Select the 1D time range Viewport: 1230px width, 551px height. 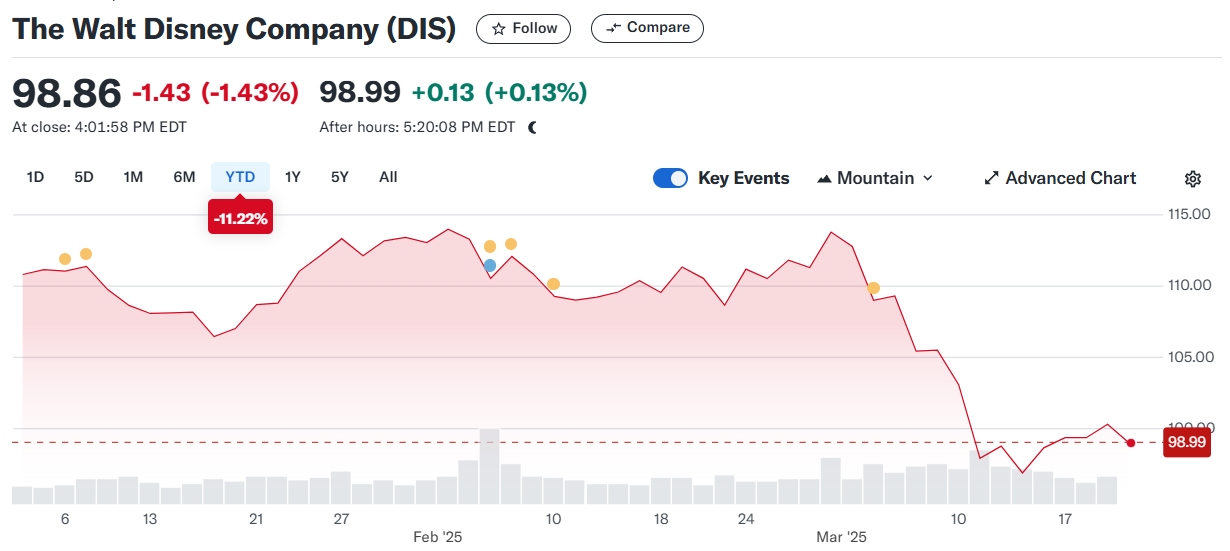coord(35,177)
